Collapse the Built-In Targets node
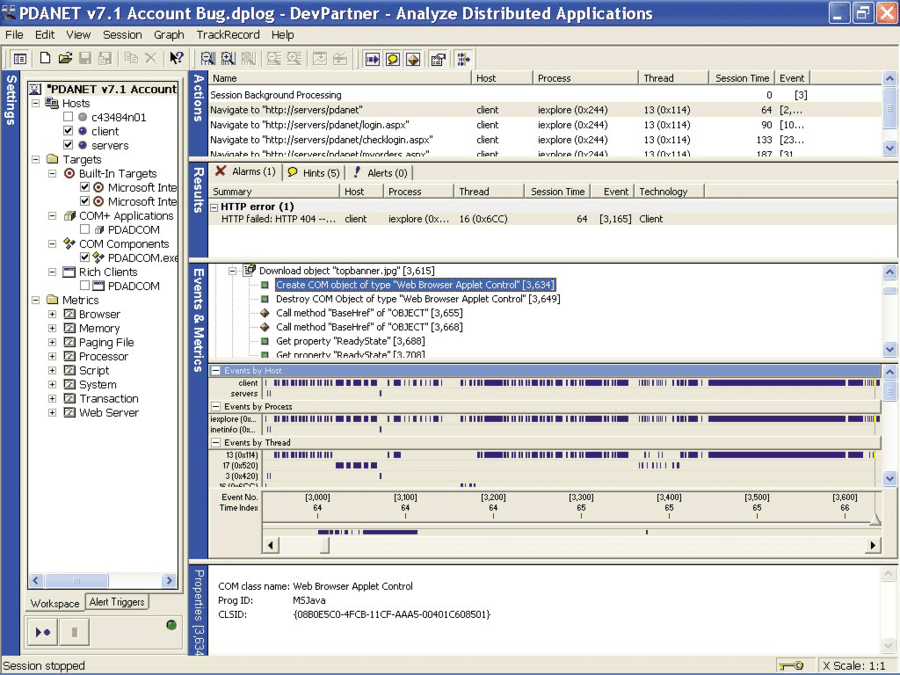 pyautogui.click(x=52, y=173)
